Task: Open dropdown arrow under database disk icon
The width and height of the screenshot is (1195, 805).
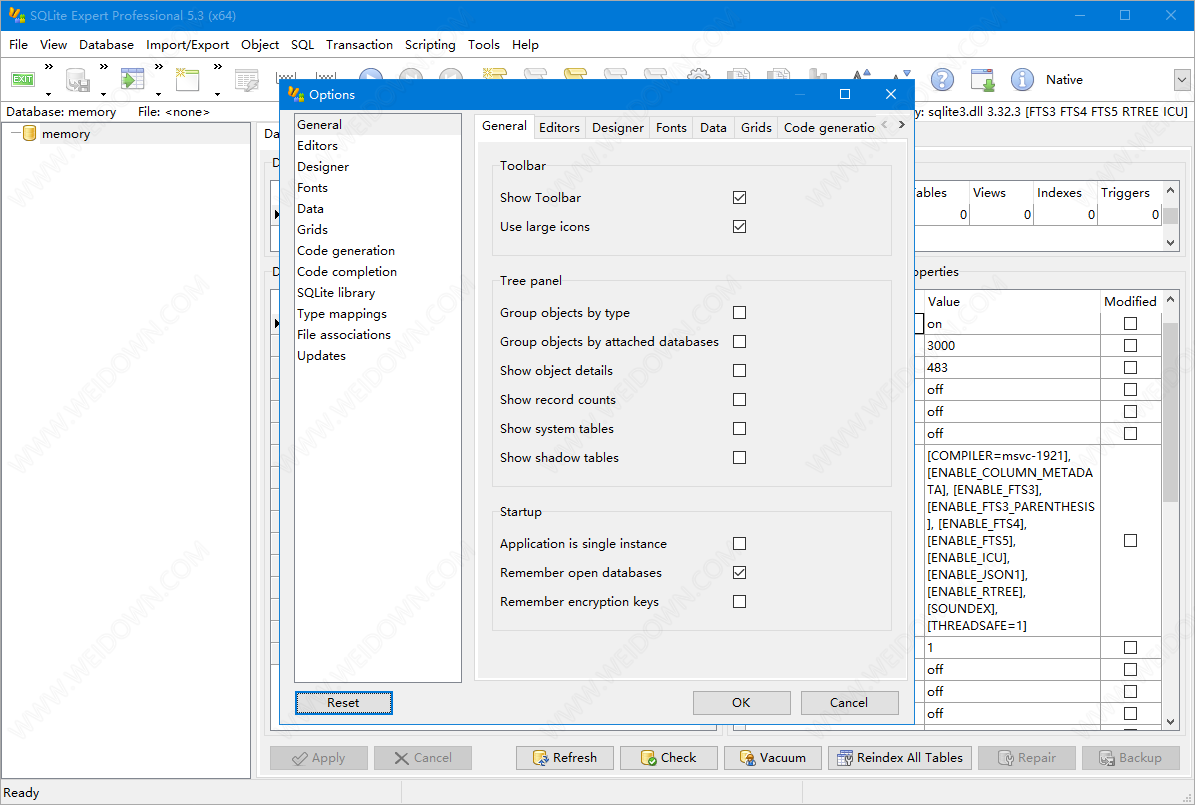Action: coord(103,95)
